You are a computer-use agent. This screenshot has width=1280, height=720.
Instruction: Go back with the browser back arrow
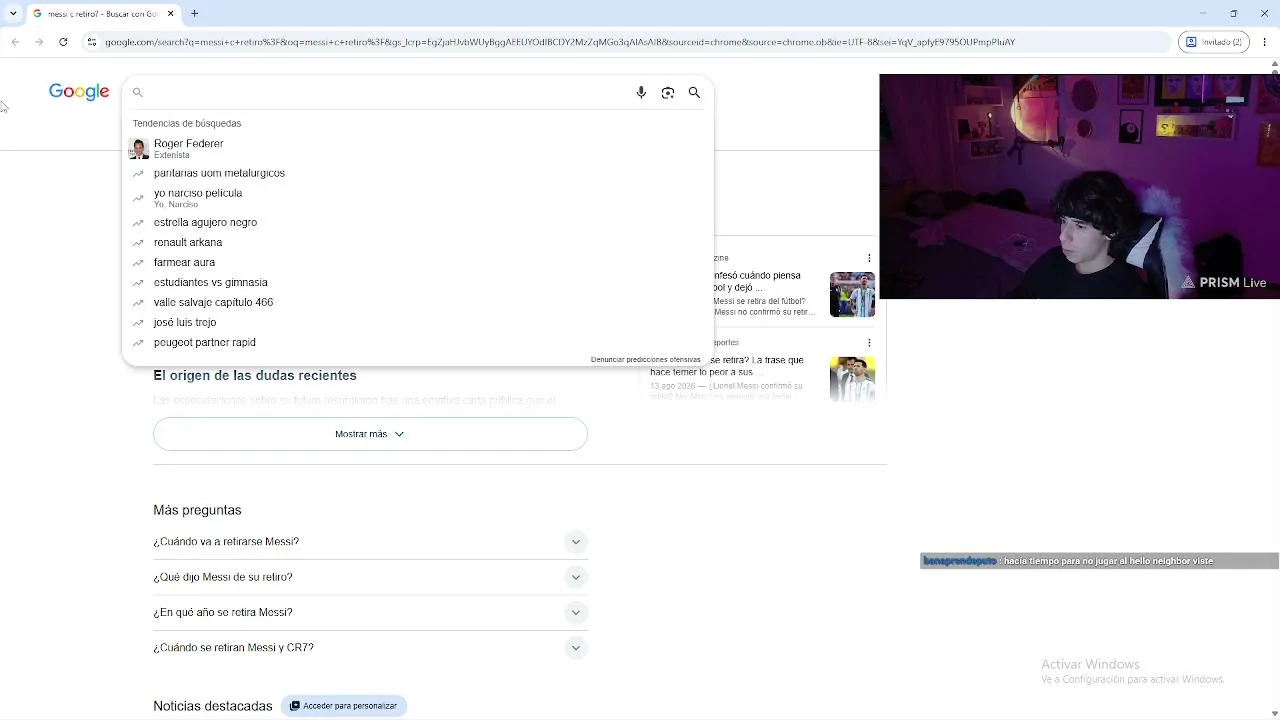(x=15, y=42)
